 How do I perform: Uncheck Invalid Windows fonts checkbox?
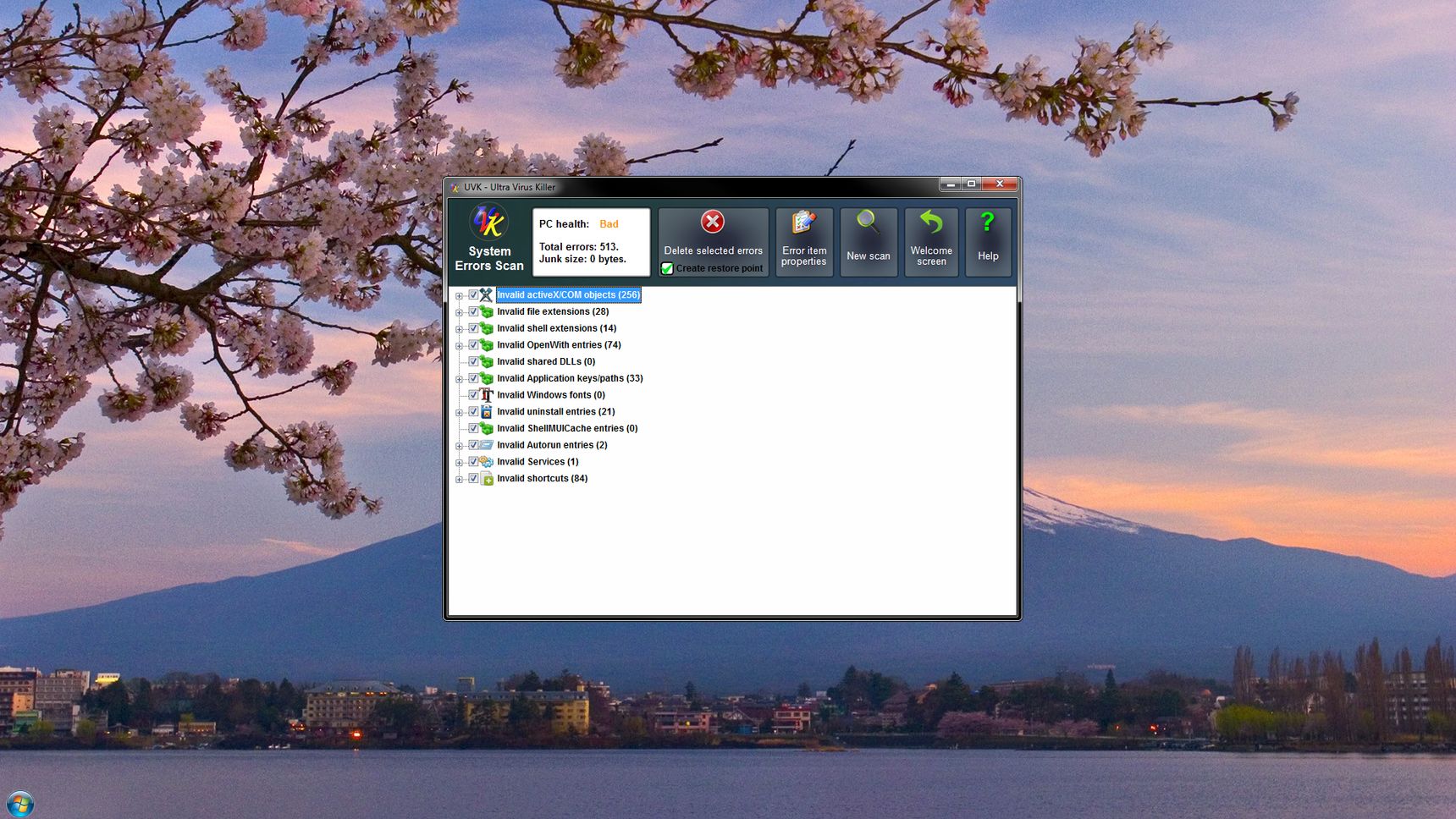pos(473,395)
